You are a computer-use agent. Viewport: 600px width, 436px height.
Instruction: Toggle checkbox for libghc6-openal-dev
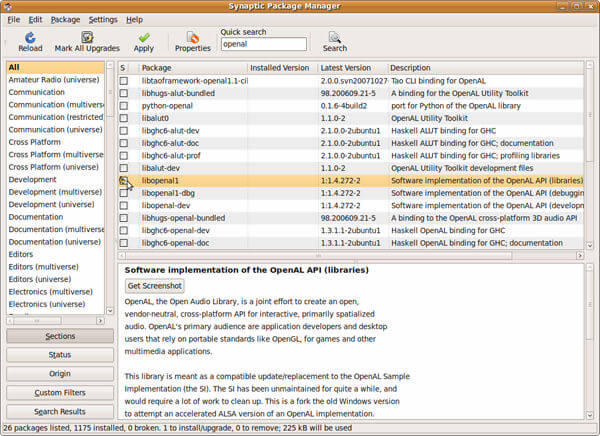click(124, 230)
